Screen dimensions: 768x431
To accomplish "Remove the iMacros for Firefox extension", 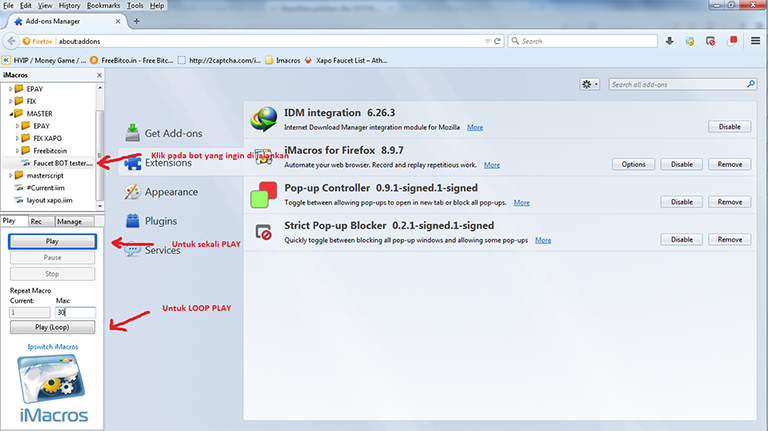I will [729, 164].
